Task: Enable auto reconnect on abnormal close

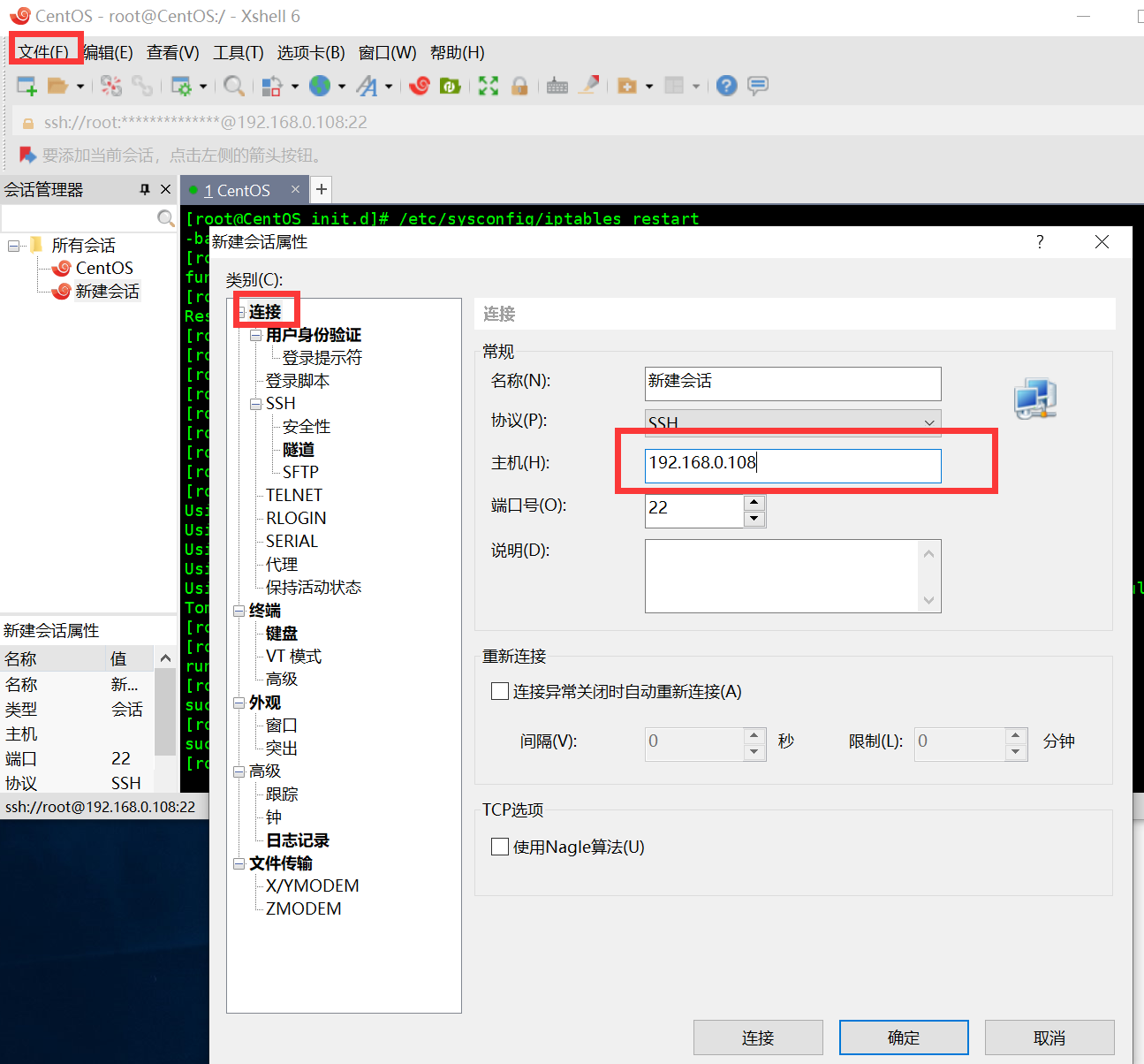Action: 500,691
